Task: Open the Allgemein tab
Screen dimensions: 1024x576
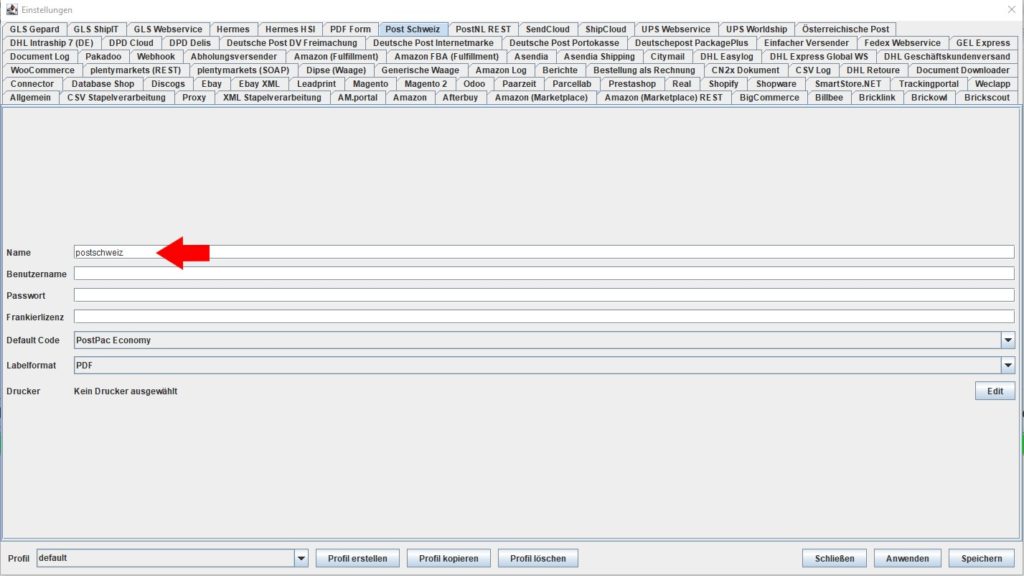Action: (30, 98)
